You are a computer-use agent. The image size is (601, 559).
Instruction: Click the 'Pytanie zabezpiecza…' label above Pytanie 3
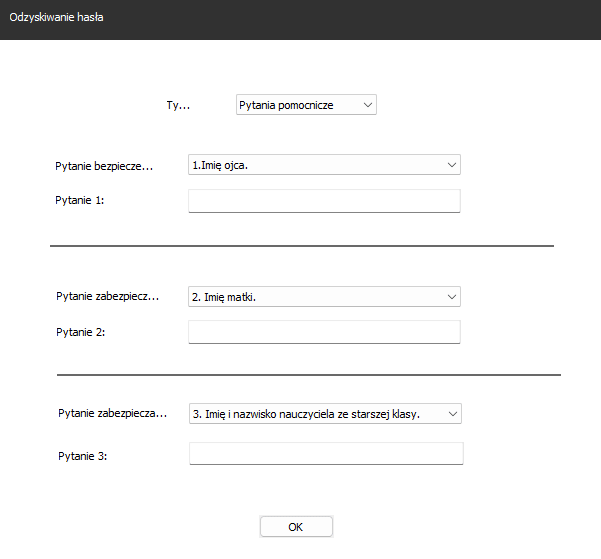click(x=113, y=413)
